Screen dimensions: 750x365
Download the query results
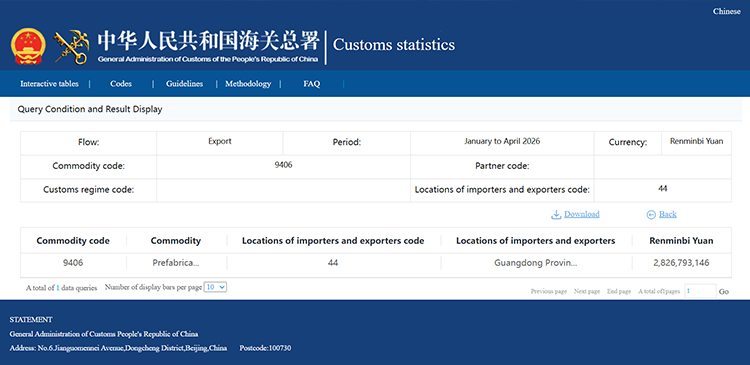(x=582, y=214)
